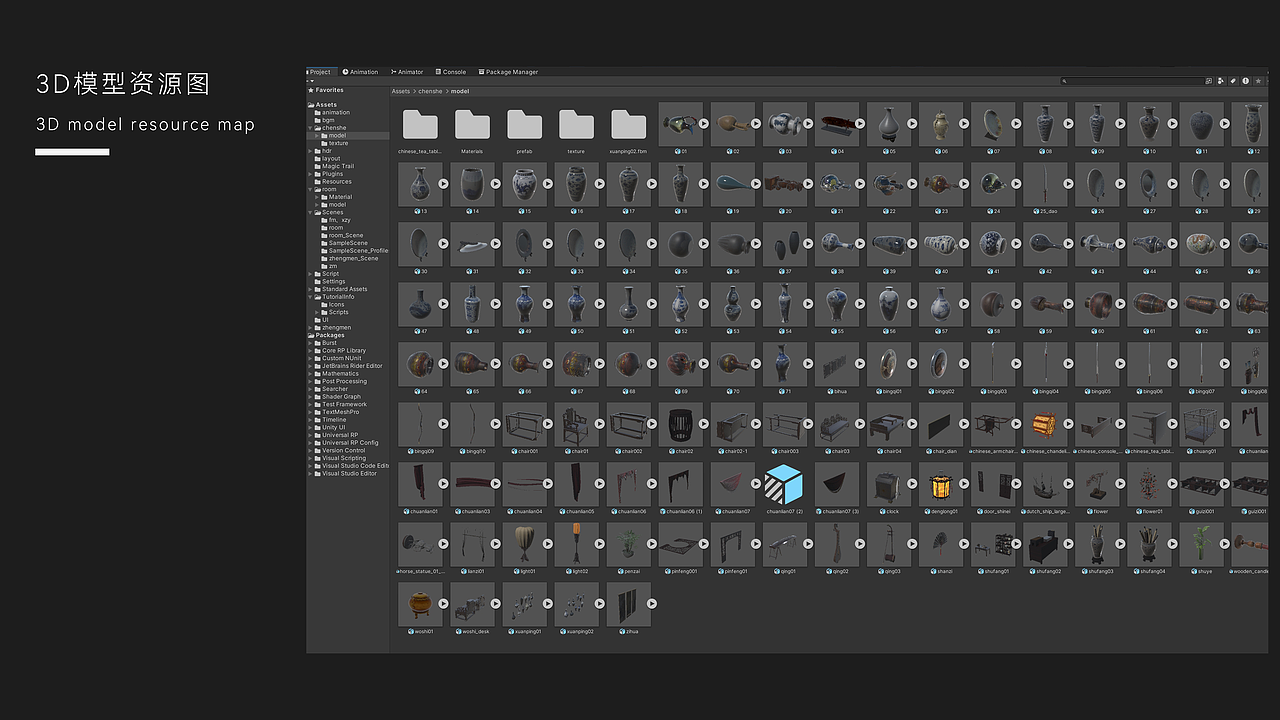Click the Search by Label tag icon
The width and height of the screenshot is (1280, 720).
1233,81
